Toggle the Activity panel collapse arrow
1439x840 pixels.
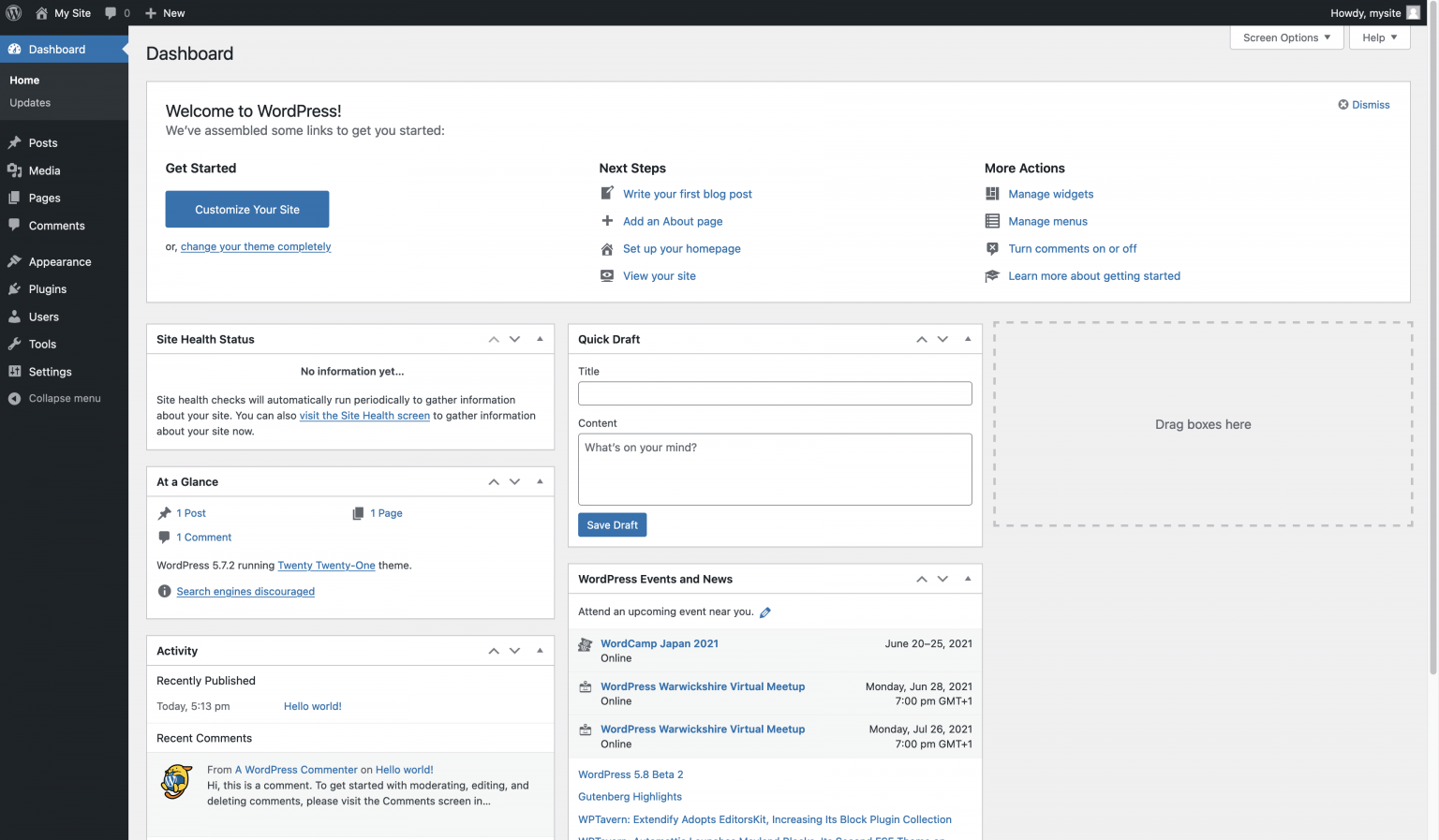(540, 651)
